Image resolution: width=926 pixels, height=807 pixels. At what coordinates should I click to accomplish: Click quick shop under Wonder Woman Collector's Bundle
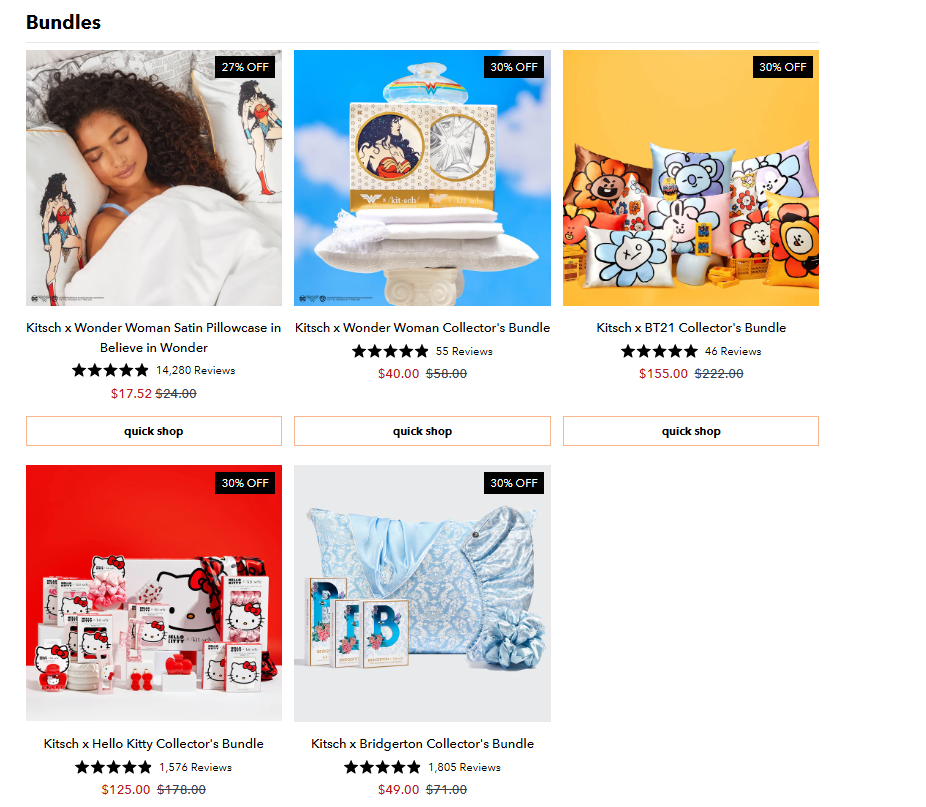pos(422,431)
